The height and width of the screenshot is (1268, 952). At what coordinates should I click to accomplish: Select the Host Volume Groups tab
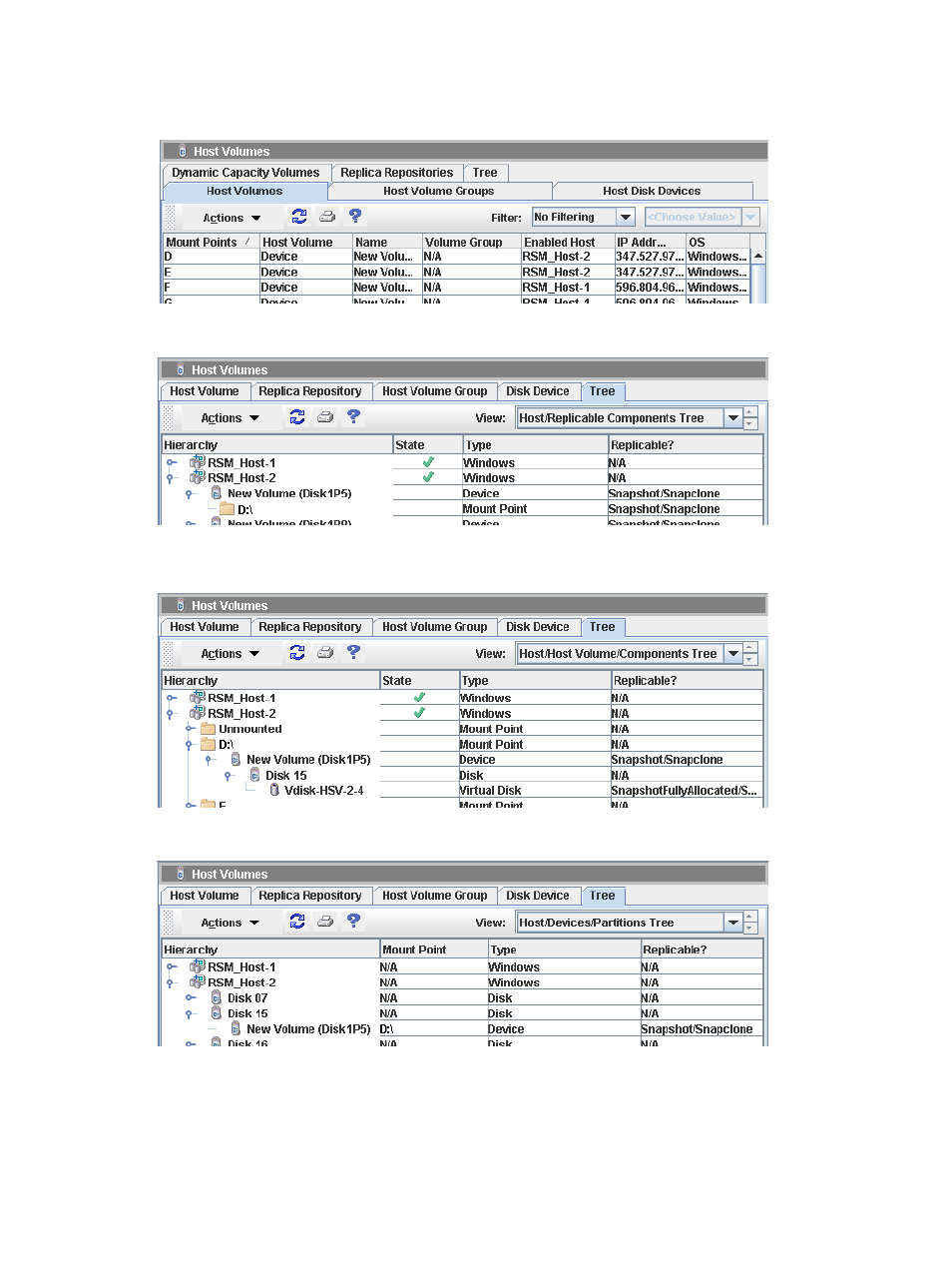click(x=439, y=191)
